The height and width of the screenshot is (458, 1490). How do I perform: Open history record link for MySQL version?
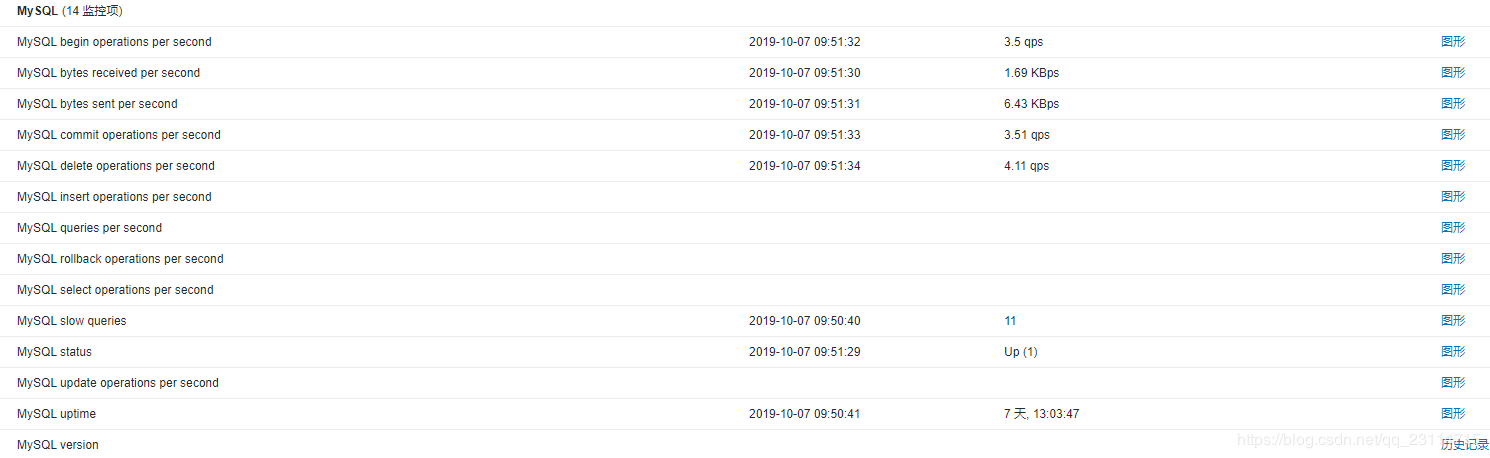(1464, 445)
